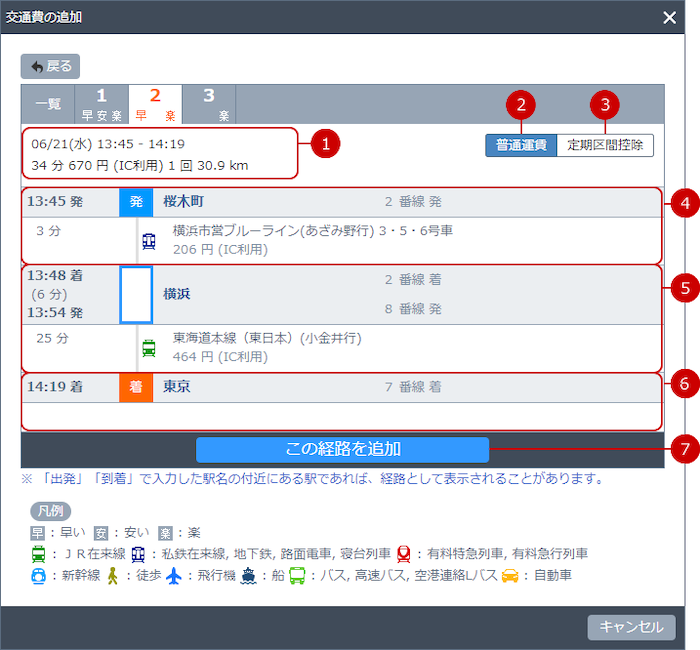Click the 飛行機 airplane legend icon
700x650 pixels.
(174, 575)
